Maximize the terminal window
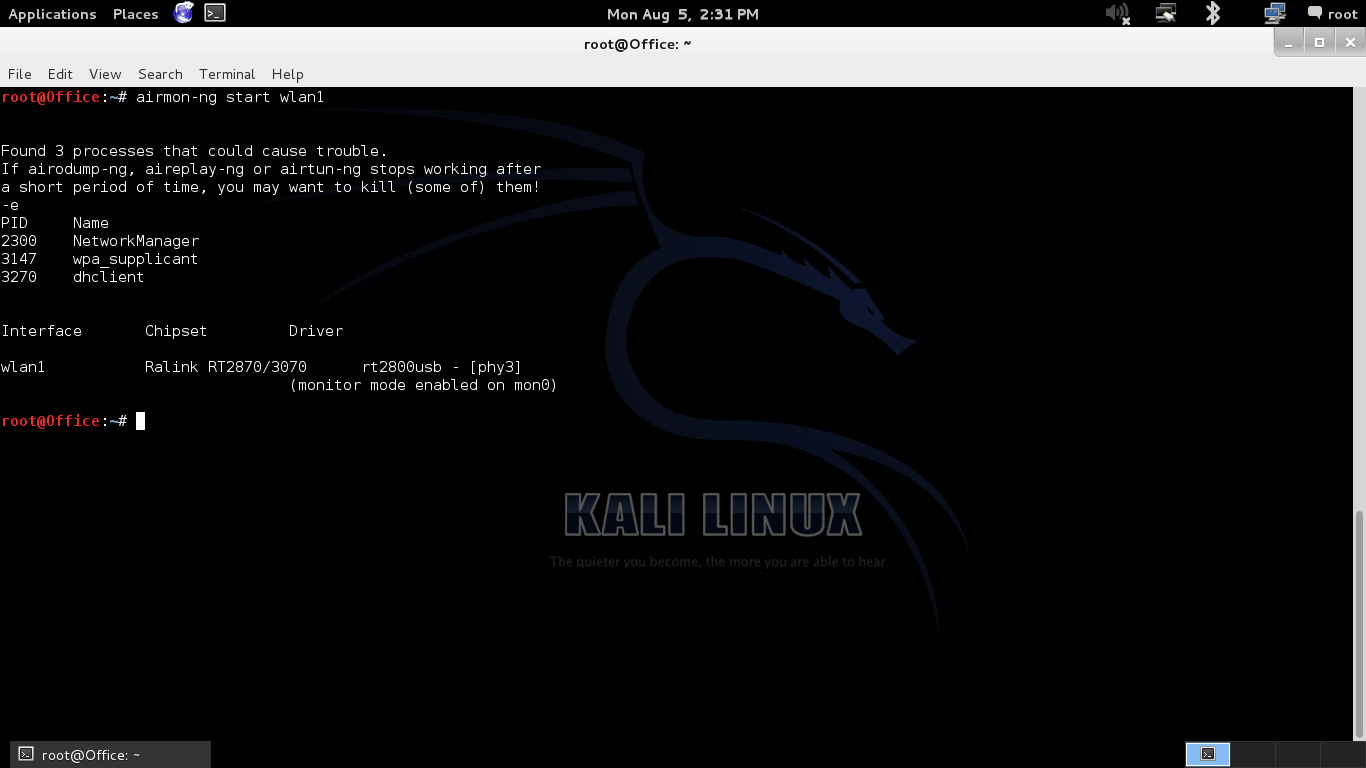Viewport: 1366px width, 768px height. 1319,43
